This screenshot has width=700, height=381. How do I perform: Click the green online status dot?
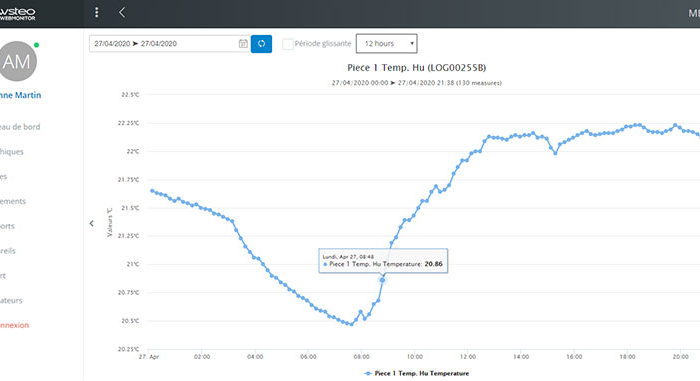tap(37, 45)
